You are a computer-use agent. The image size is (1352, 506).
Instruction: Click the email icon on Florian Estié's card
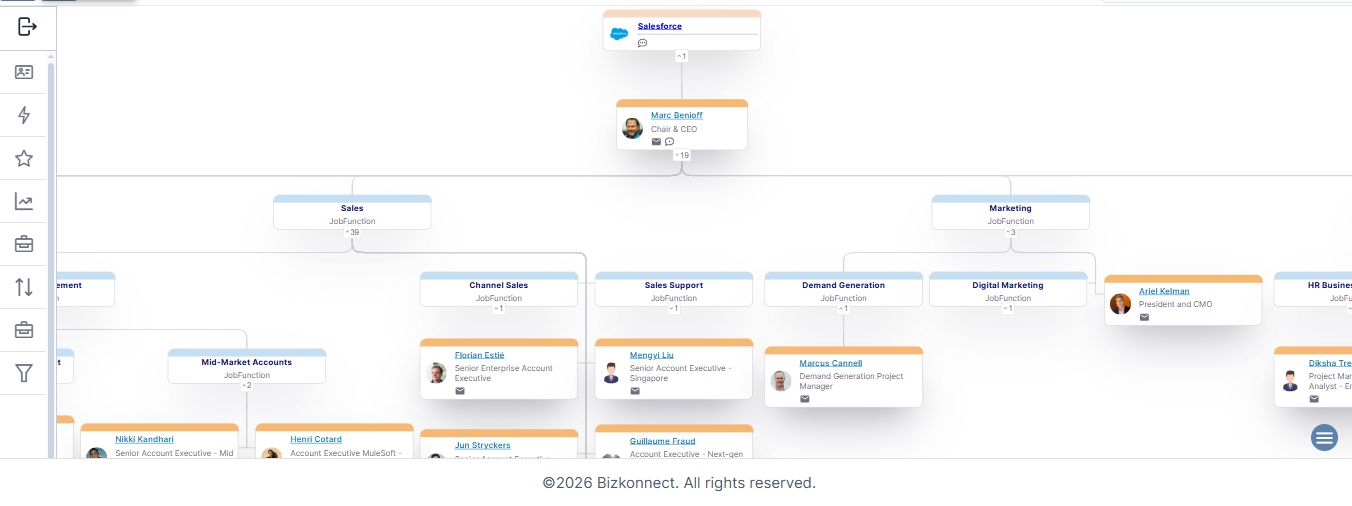pos(460,391)
